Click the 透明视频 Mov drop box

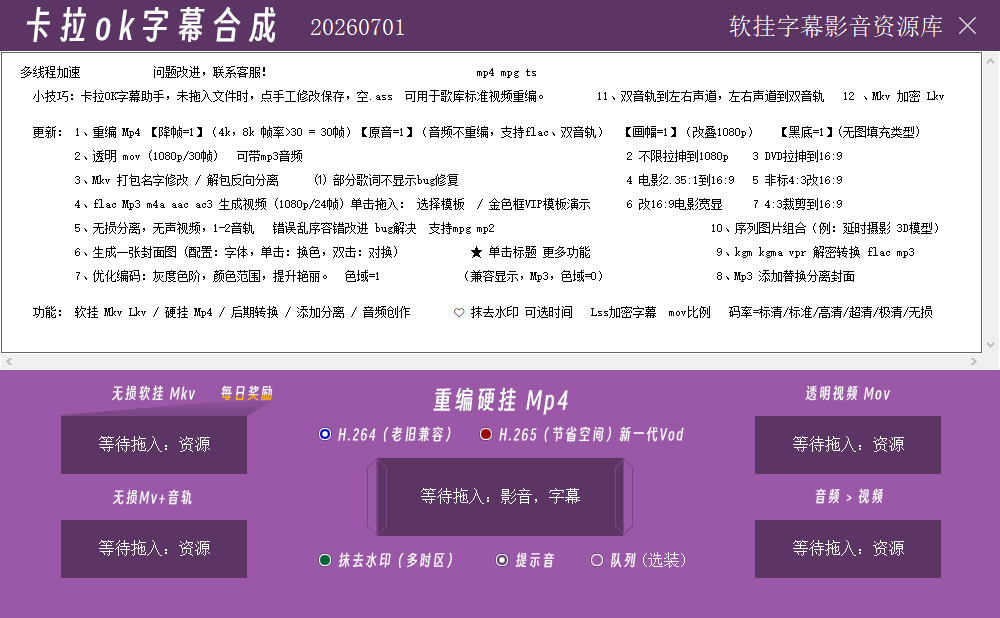(x=848, y=445)
